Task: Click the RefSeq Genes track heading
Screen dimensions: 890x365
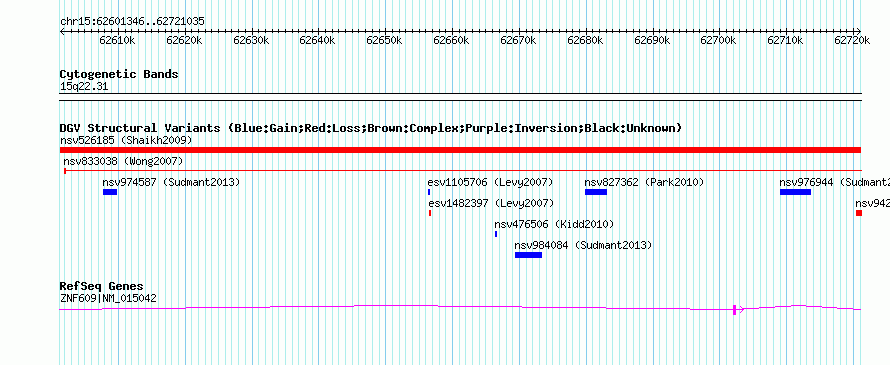Action: click(x=102, y=286)
